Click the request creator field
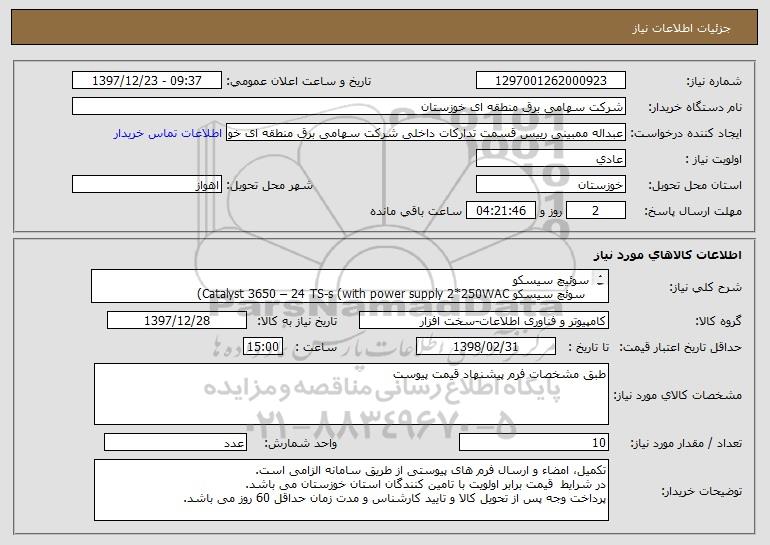This screenshot has height=545, width=770. [x=426, y=133]
